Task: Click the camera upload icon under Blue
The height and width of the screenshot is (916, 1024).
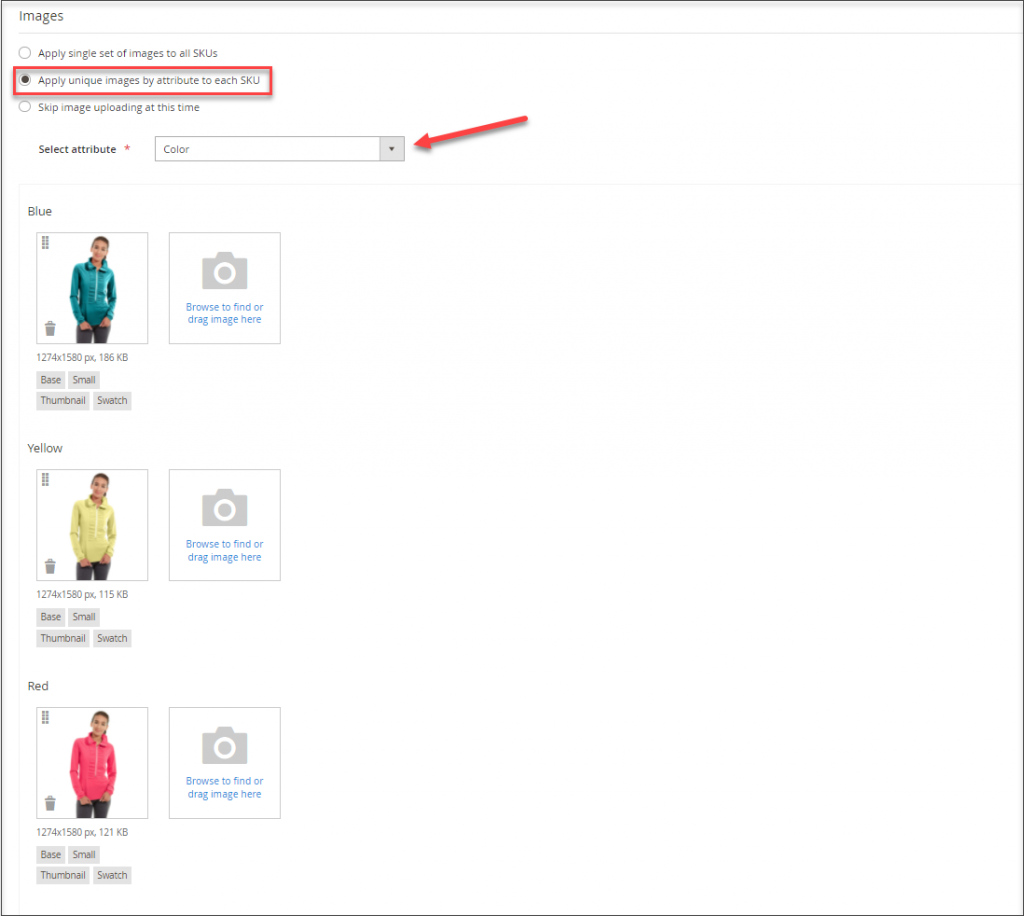Action: (x=224, y=270)
